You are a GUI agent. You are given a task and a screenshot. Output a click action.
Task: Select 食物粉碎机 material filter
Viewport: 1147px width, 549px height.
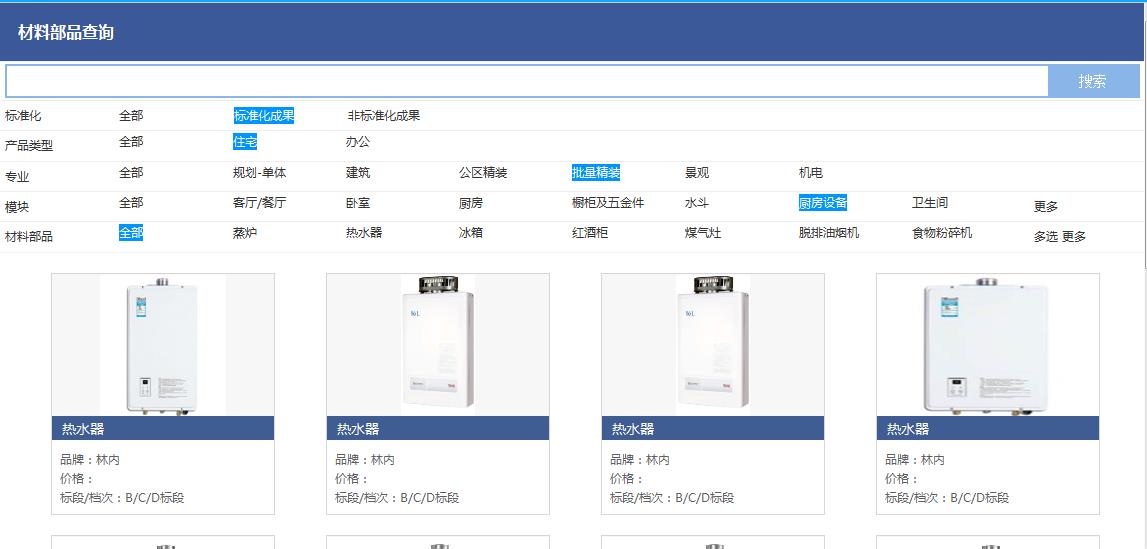[941, 233]
